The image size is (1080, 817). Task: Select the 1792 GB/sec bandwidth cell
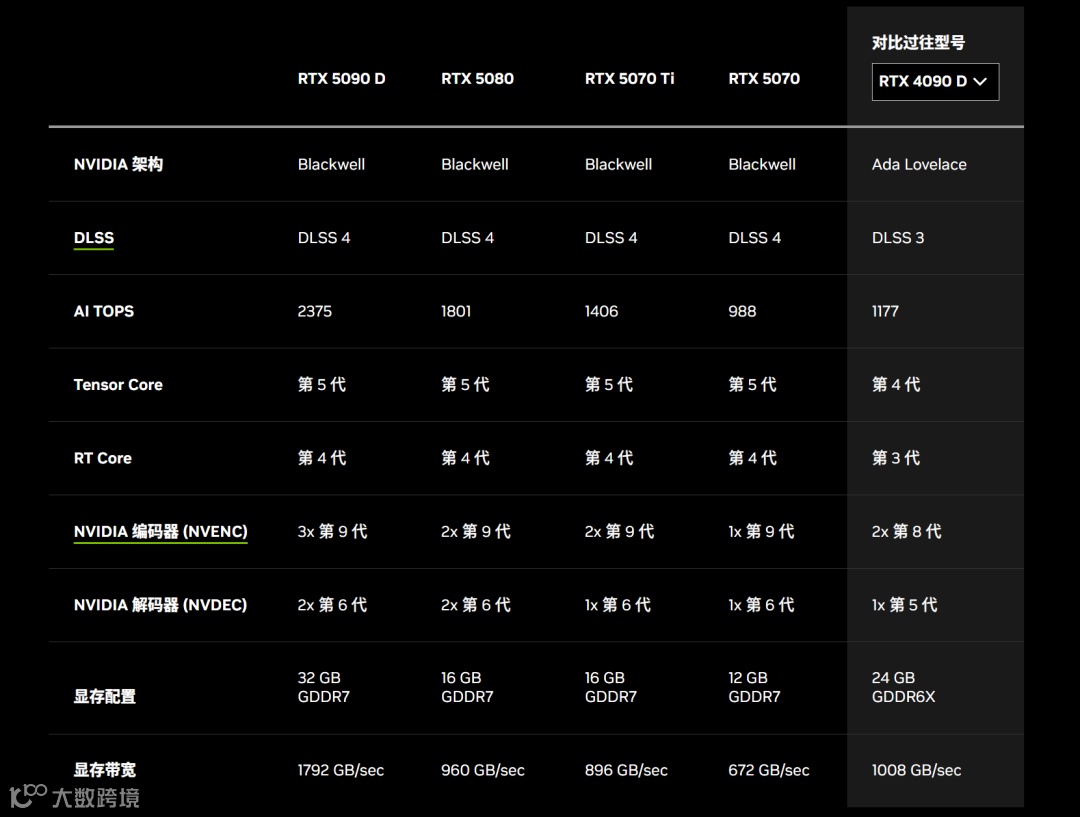(341, 770)
